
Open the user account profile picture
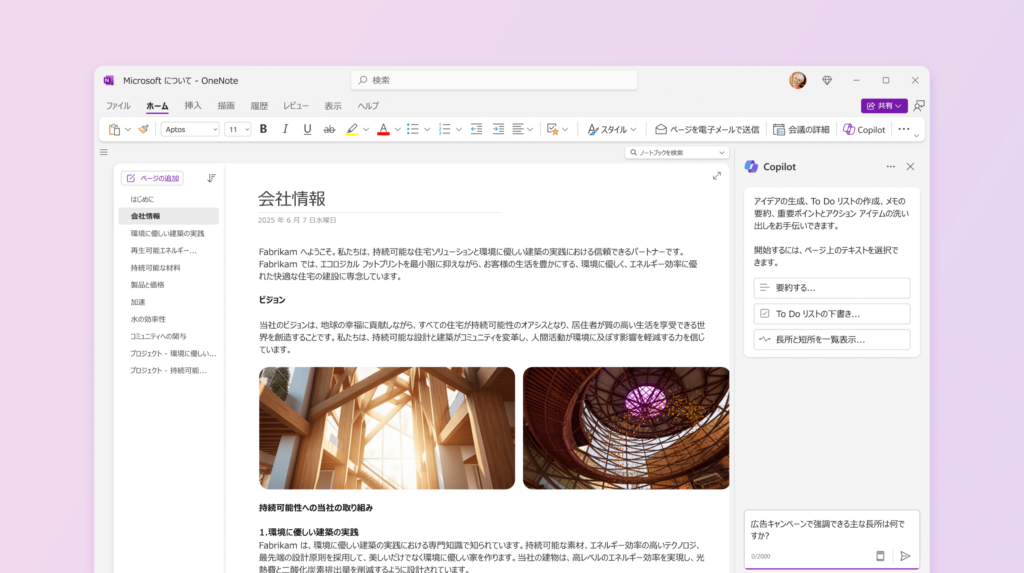tap(797, 80)
